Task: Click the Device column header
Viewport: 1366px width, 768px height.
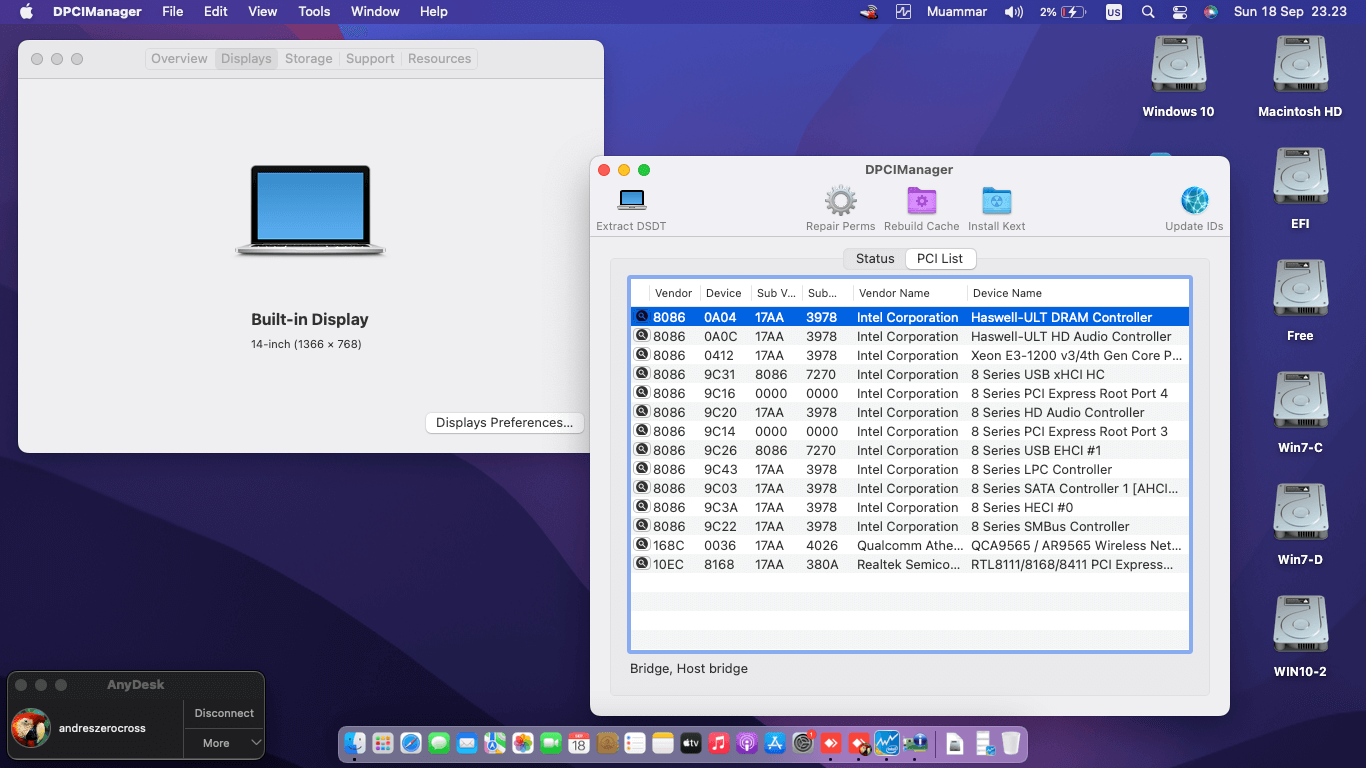Action: point(725,293)
